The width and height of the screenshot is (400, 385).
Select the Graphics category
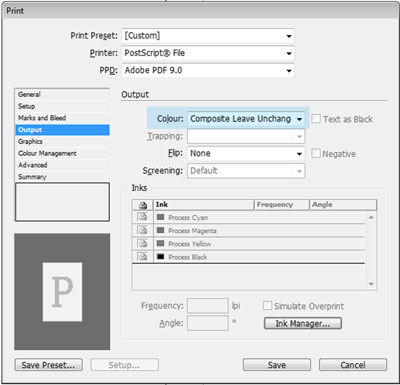pos(62,142)
